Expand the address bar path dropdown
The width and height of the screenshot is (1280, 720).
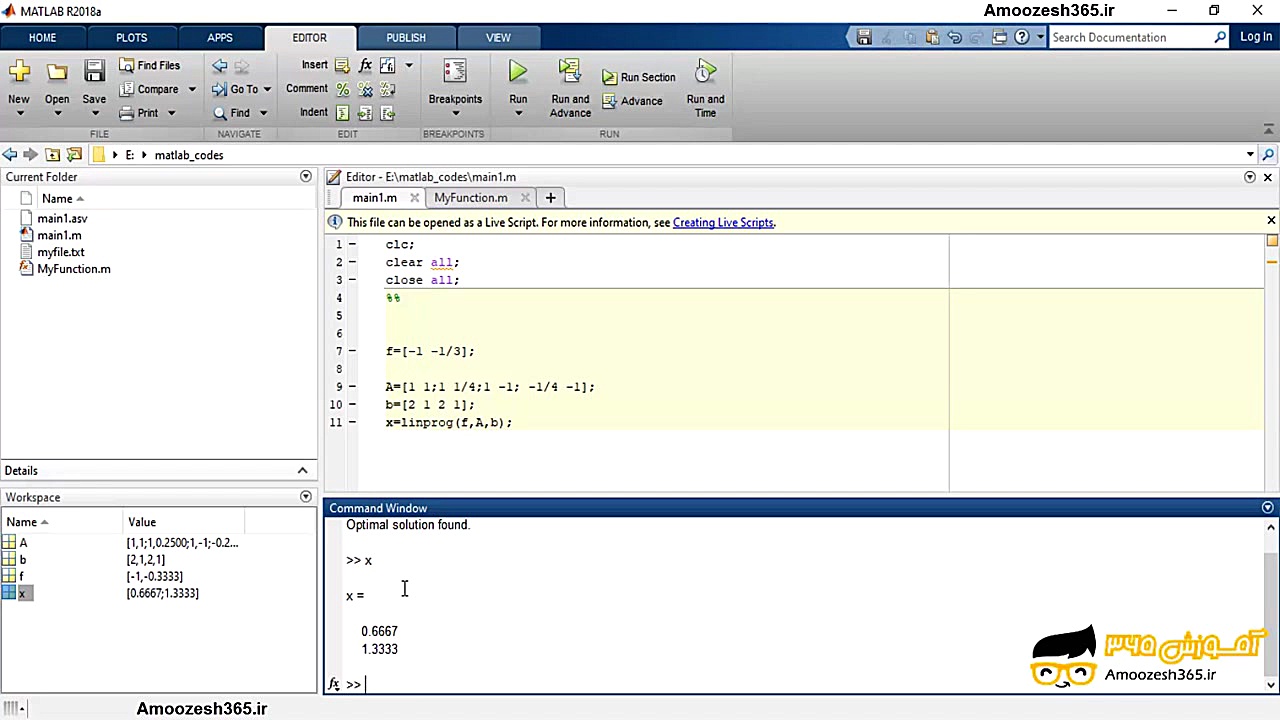pyautogui.click(x=1250, y=155)
